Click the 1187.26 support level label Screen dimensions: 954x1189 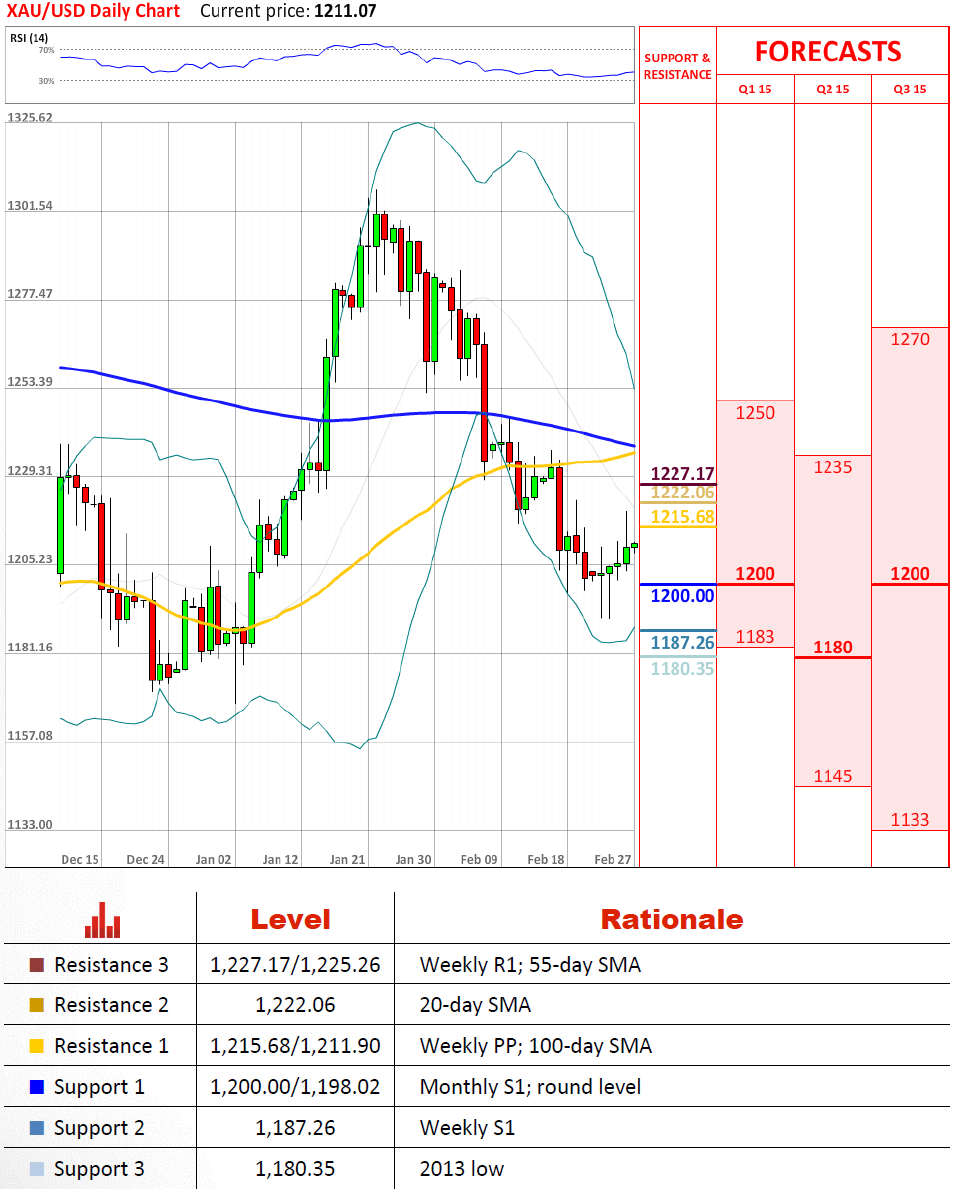pos(683,642)
